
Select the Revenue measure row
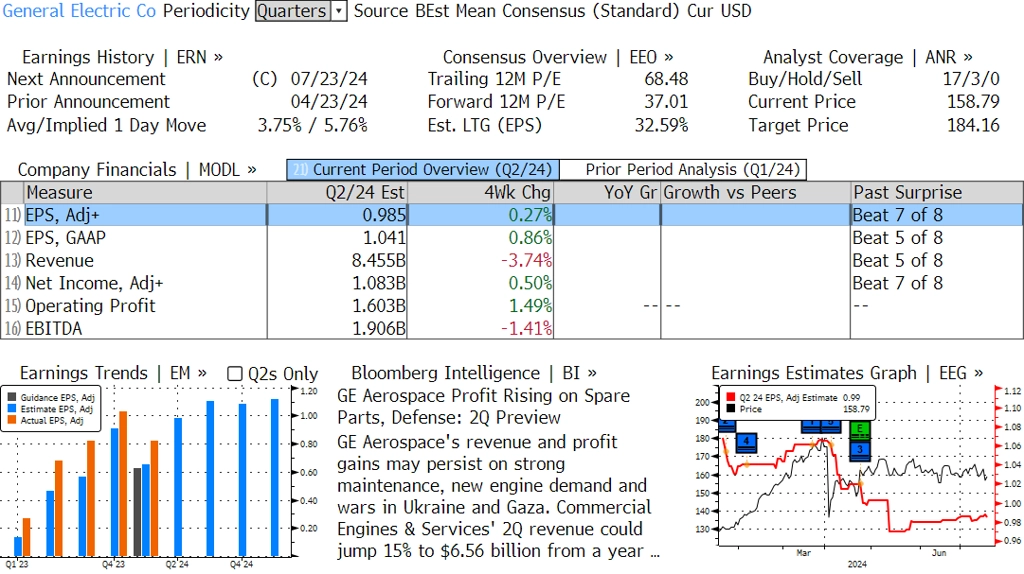(512, 261)
